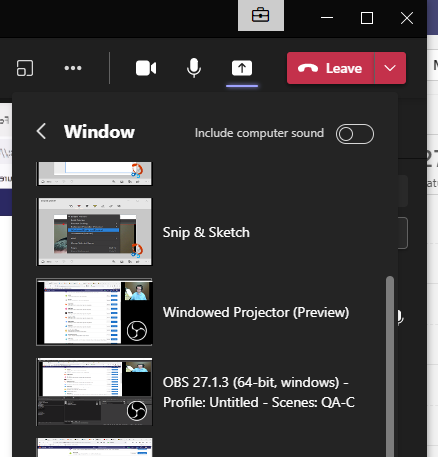Share the Snip & Sketch window thumbnail
Image resolution: width=438 pixels, height=457 pixels.
(x=94, y=232)
